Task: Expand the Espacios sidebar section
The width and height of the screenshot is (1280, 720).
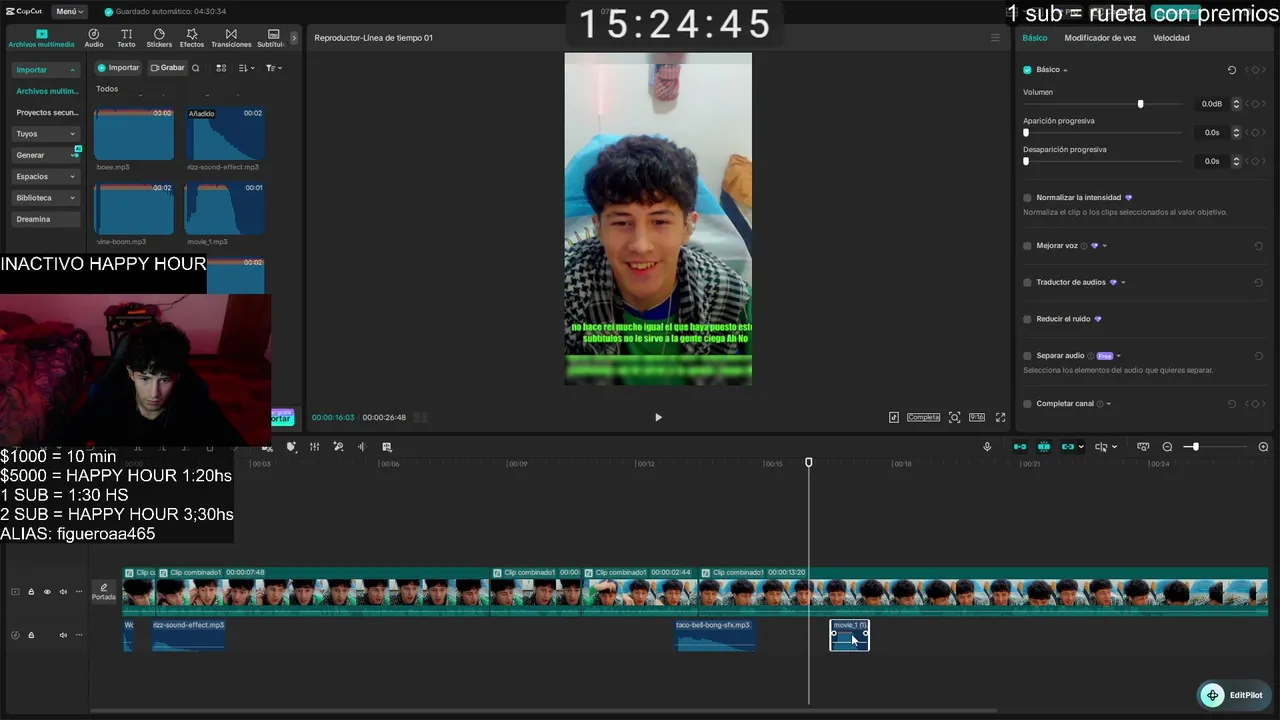Action: [x=46, y=176]
